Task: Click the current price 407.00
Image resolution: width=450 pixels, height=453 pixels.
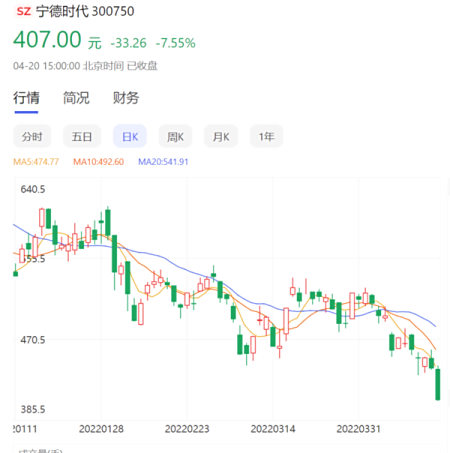Action: (47, 39)
